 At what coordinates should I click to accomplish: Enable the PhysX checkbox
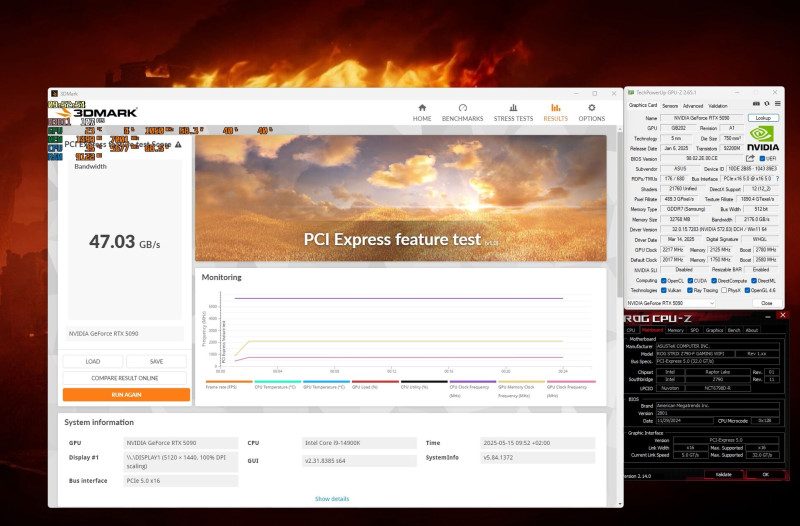coord(724,290)
